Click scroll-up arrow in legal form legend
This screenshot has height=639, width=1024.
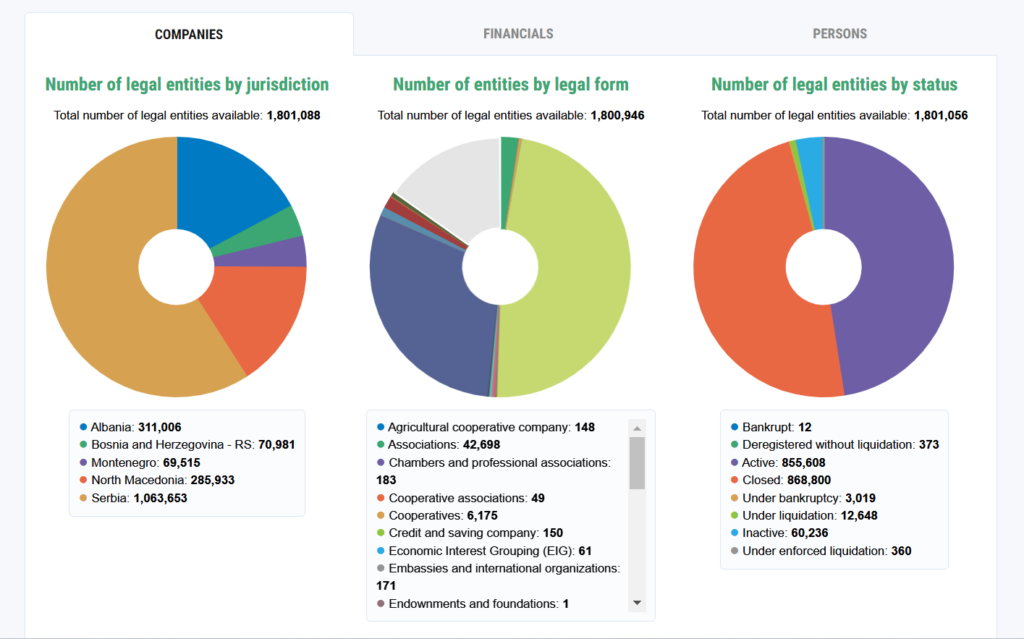(x=637, y=429)
